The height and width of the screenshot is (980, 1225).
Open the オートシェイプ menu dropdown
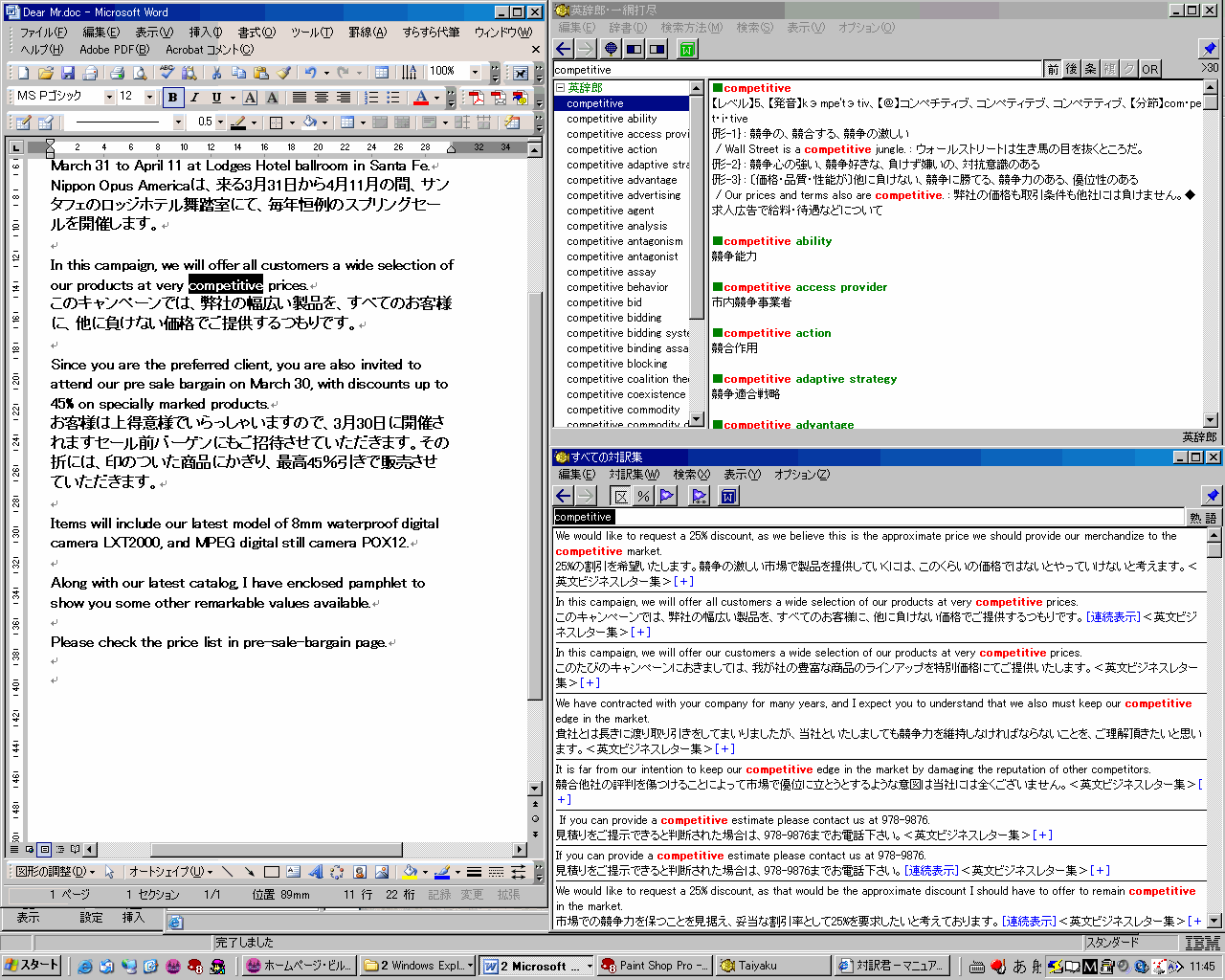170,872
